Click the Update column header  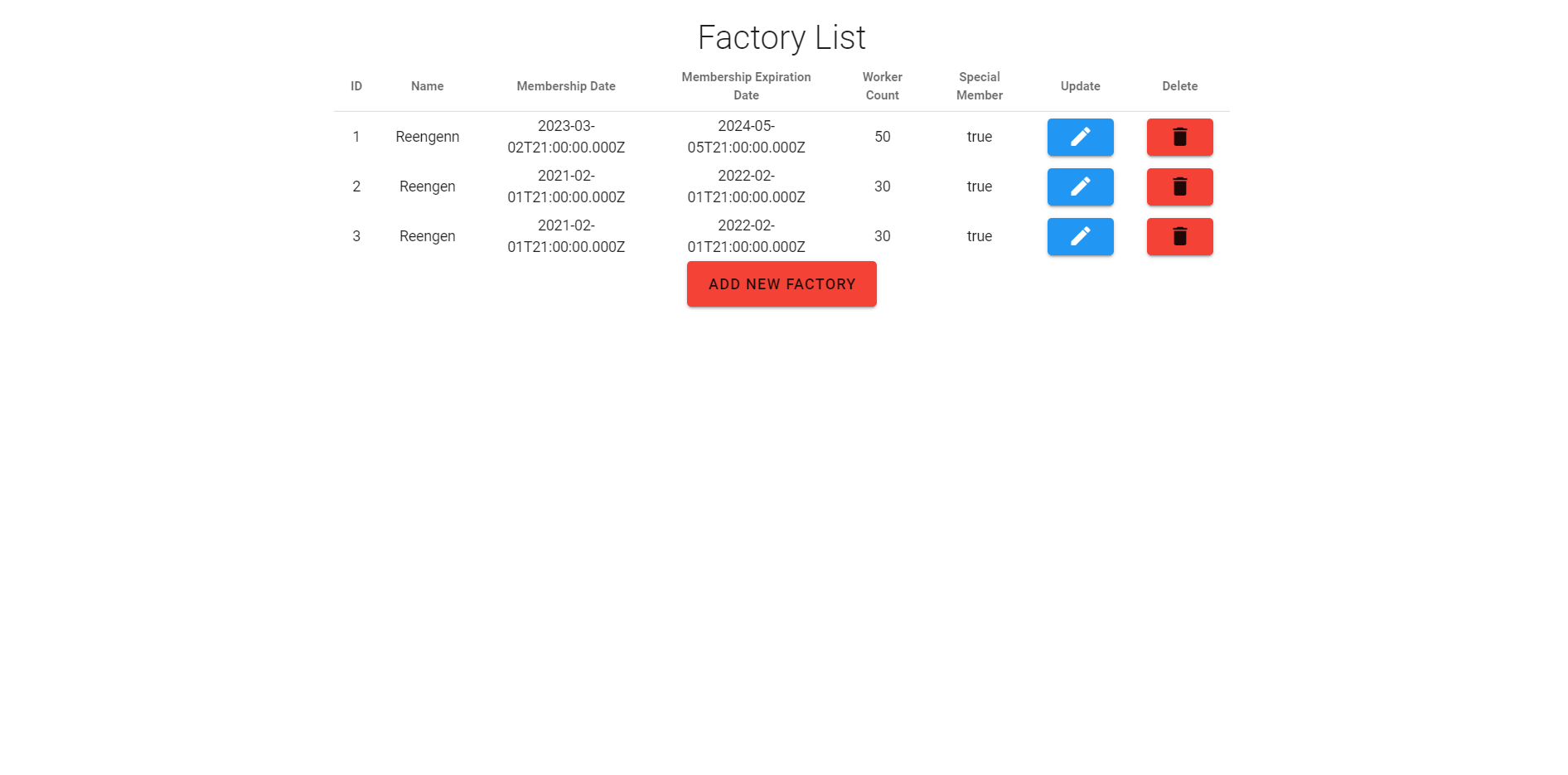click(1080, 85)
